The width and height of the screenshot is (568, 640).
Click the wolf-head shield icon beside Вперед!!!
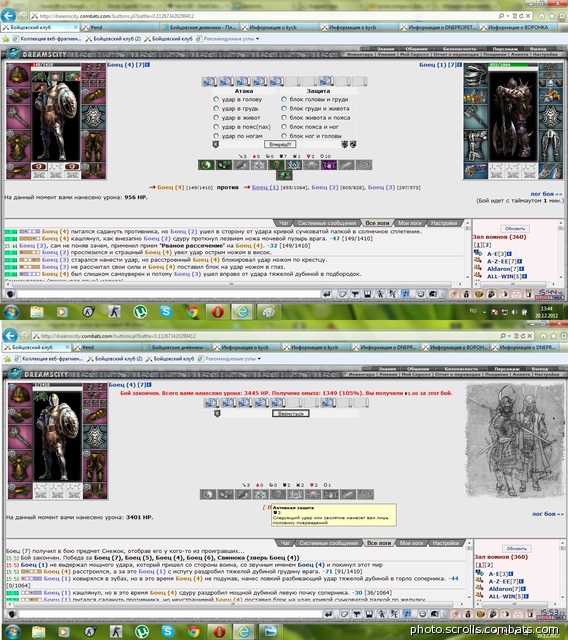pos(345,144)
